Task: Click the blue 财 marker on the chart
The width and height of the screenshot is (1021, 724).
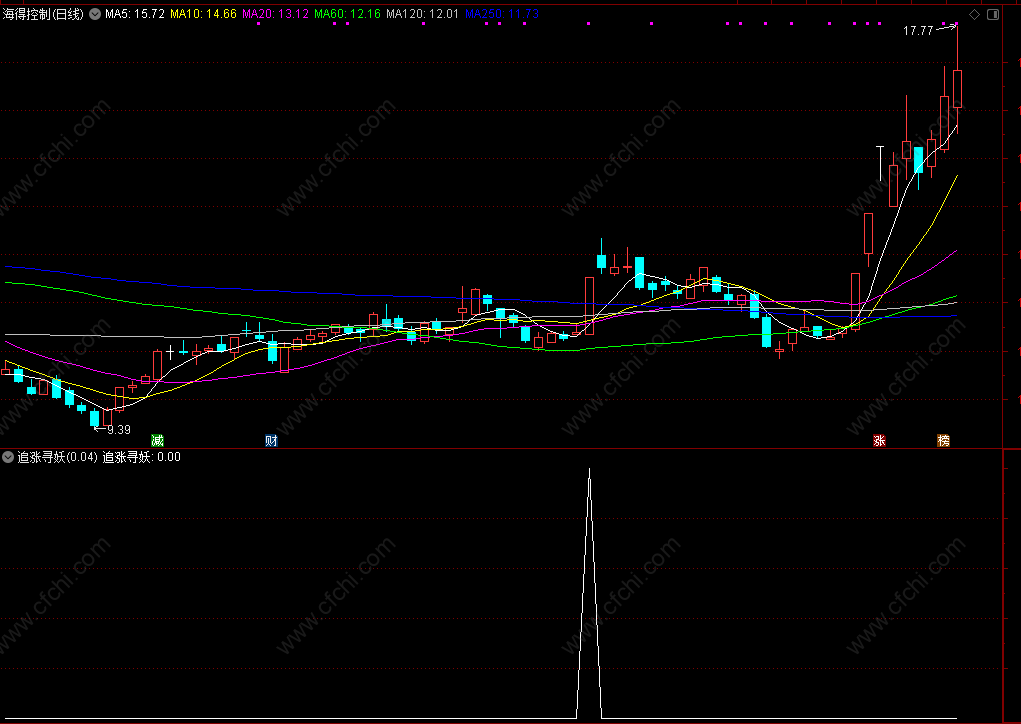Action: [x=272, y=441]
